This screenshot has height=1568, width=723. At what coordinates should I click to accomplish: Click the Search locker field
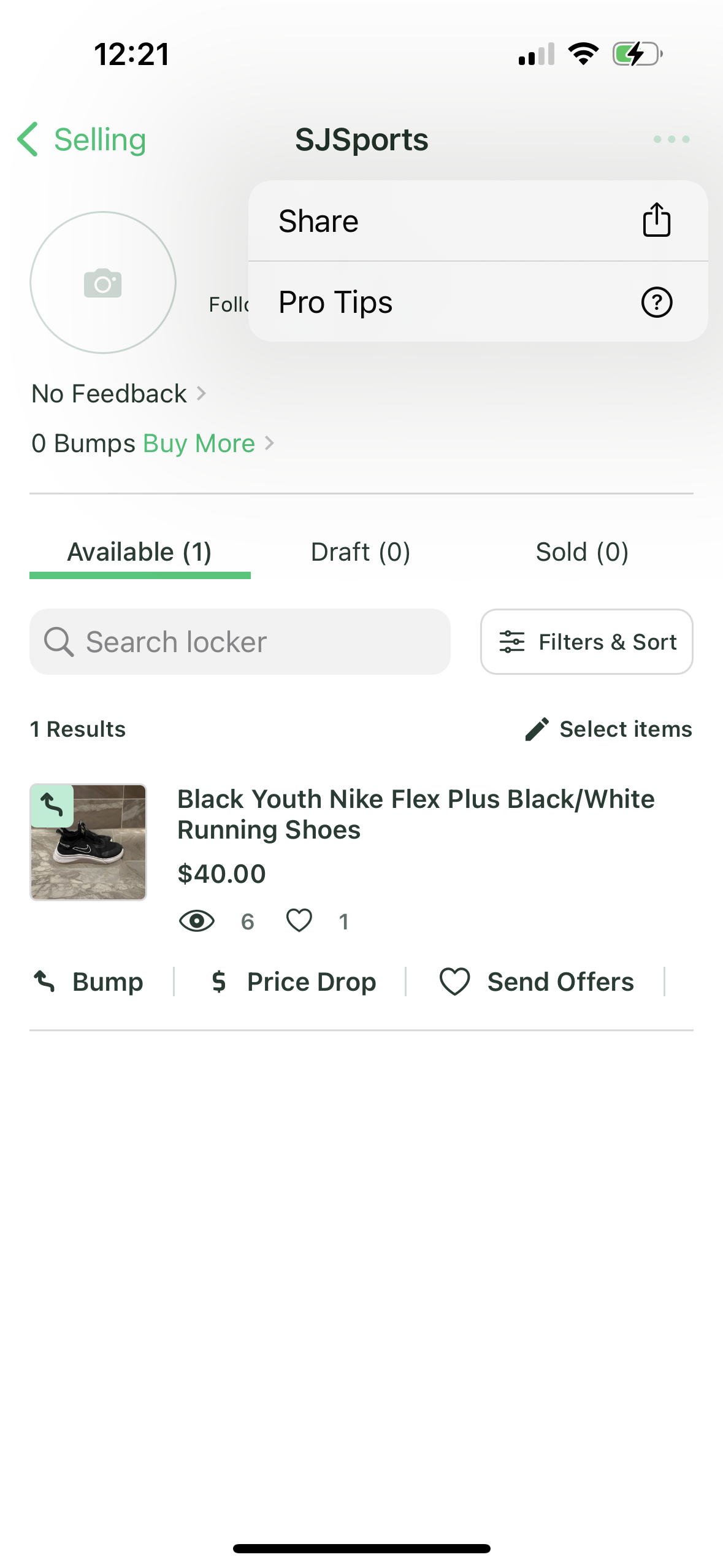(240, 642)
